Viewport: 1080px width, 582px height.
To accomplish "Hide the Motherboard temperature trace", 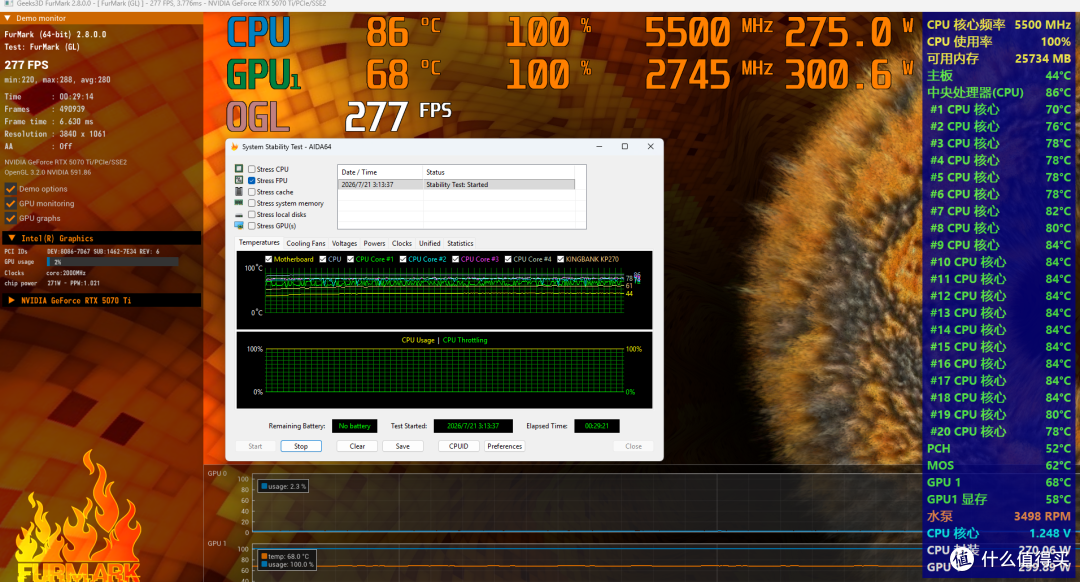I will click(269, 259).
